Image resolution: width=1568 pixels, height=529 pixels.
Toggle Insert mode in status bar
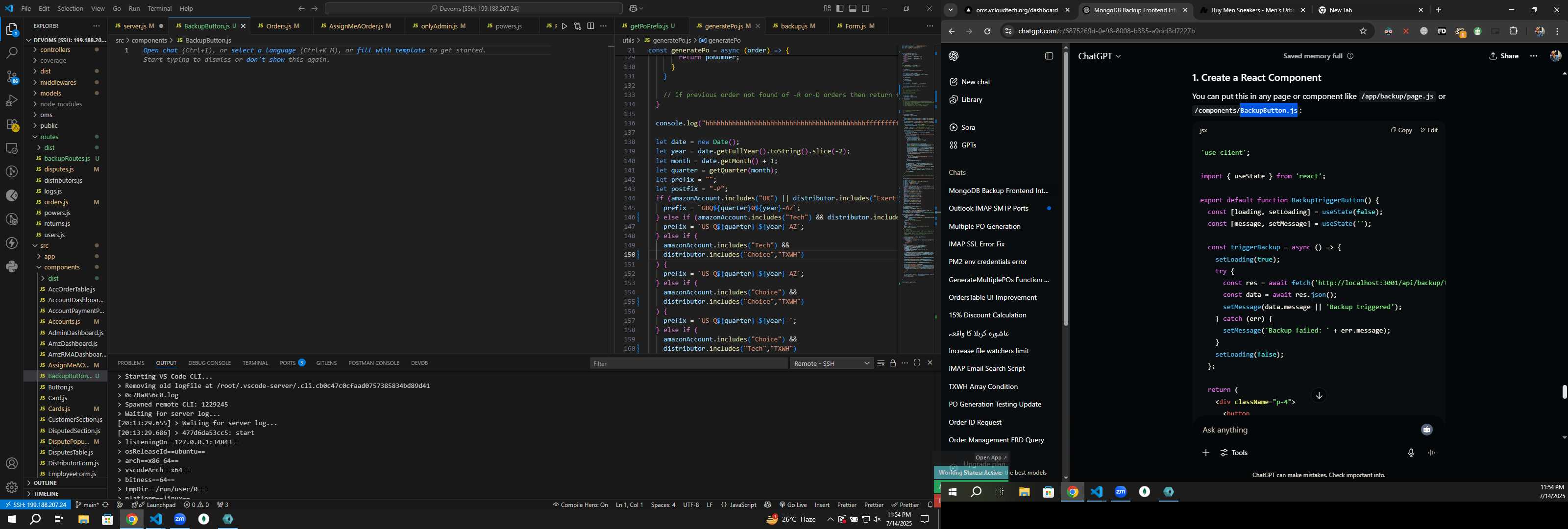point(822,505)
